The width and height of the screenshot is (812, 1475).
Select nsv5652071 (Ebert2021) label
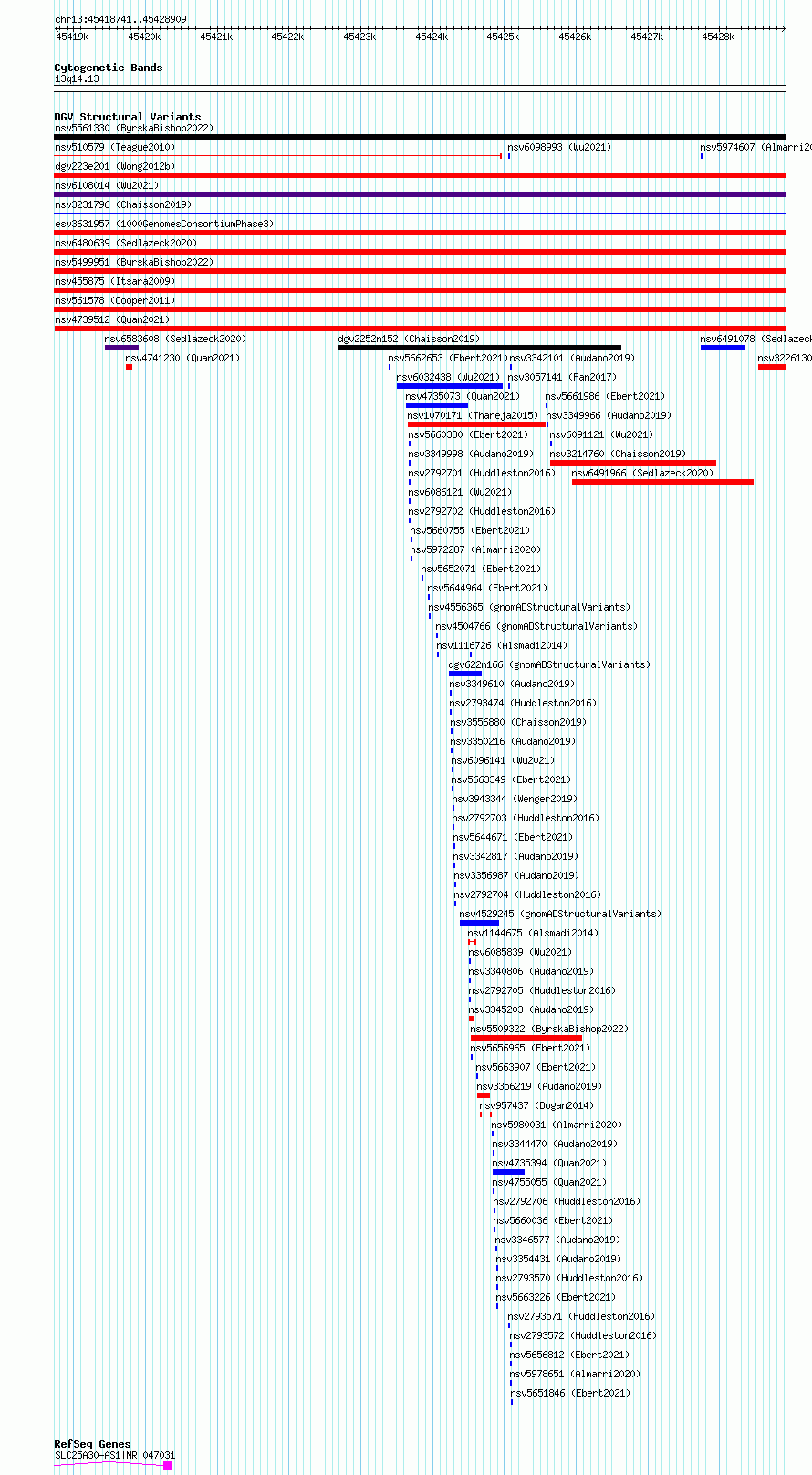pyautogui.click(x=480, y=569)
